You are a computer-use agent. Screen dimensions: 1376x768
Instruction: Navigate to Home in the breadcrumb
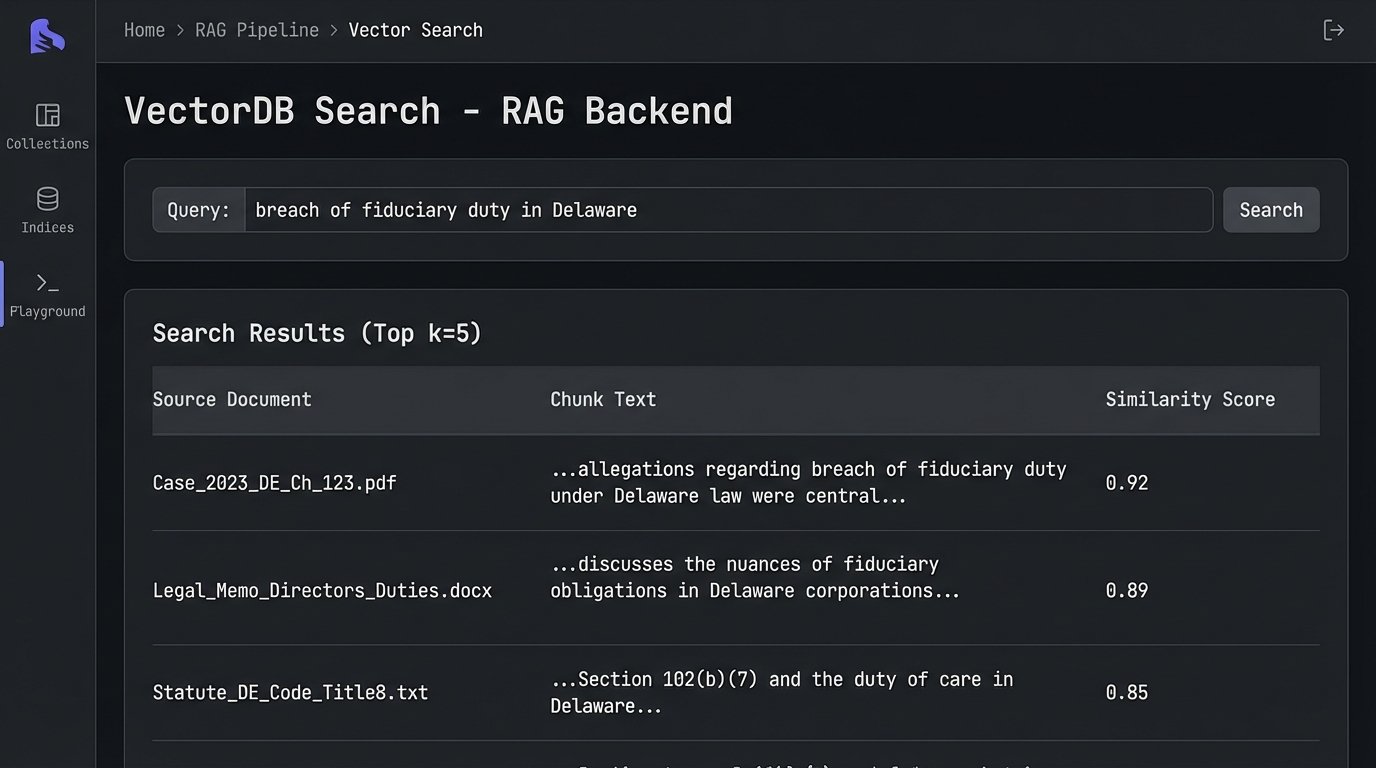tap(144, 29)
